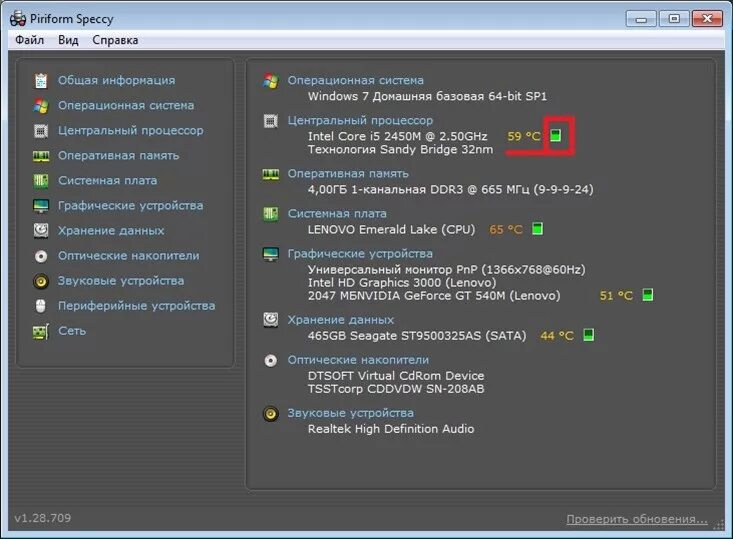Open the Операционная система summary heading
This screenshot has width=733, height=539.
click(x=355, y=80)
